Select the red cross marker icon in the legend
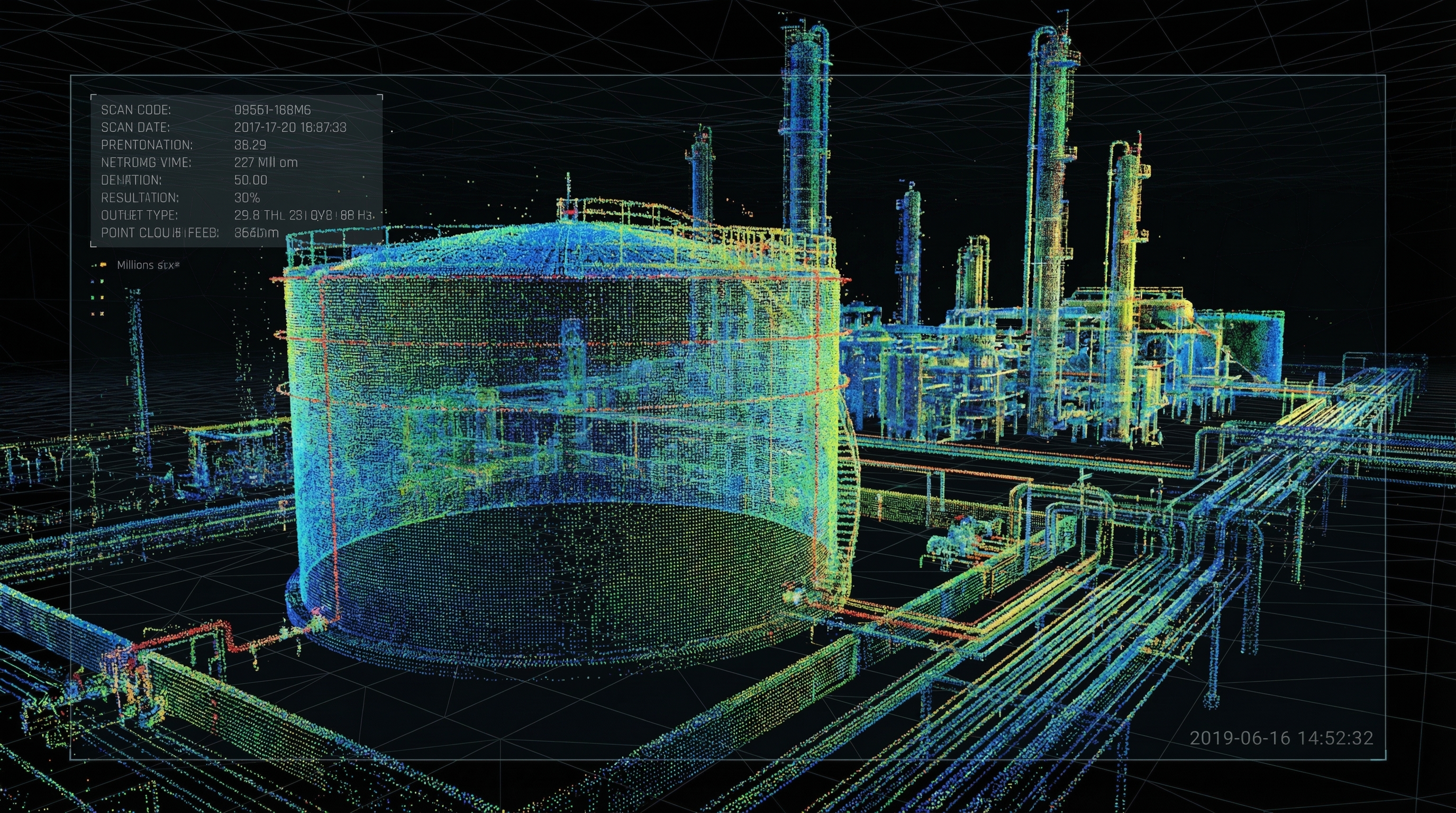 (93, 315)
